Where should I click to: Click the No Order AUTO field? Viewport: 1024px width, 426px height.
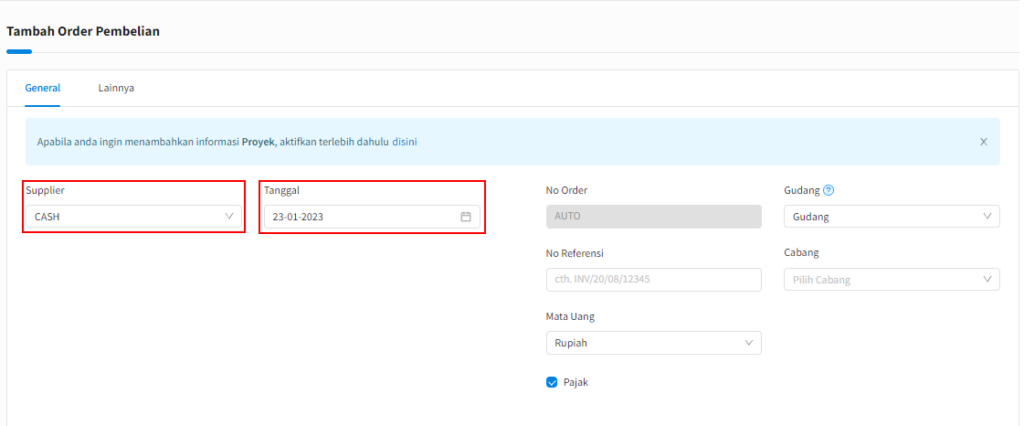653,216
